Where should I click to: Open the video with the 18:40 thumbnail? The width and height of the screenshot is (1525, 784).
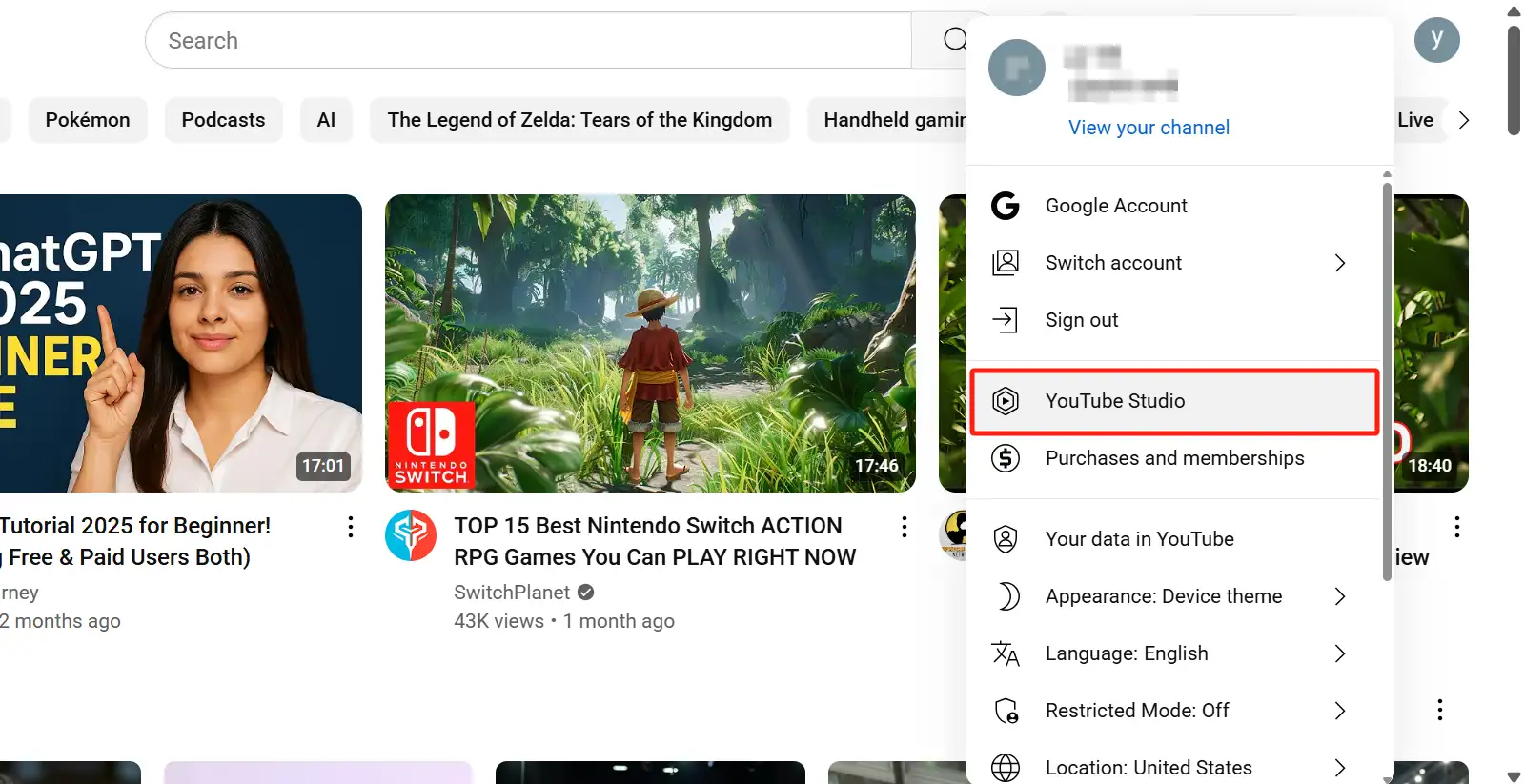[1431, 343]
